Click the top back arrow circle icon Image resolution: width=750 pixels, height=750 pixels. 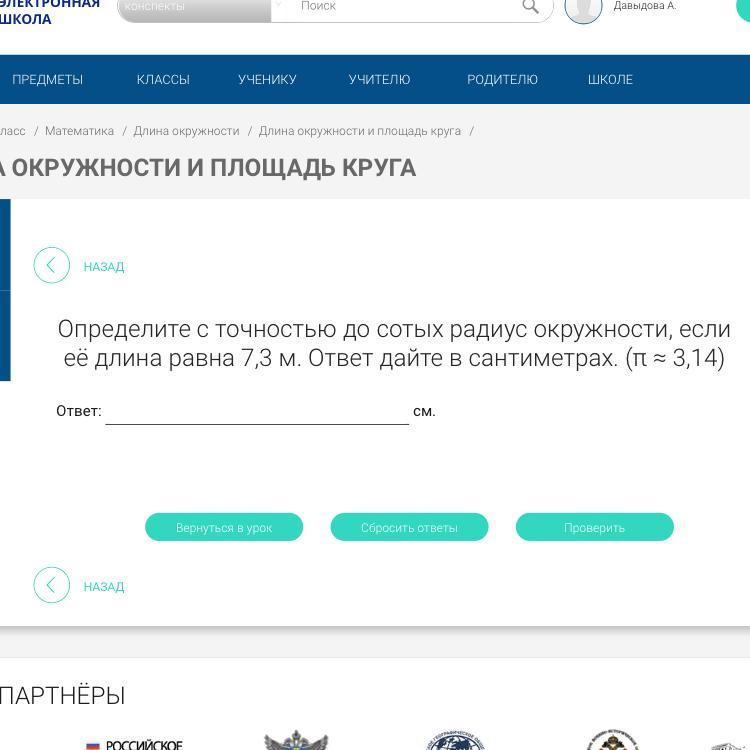point(52,266)
